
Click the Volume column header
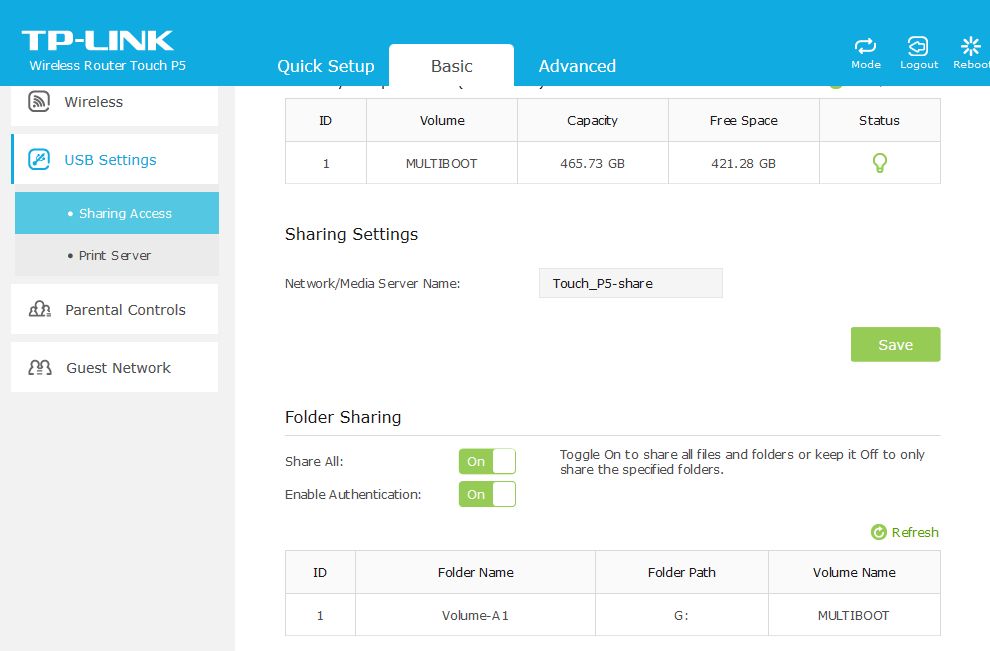(442, 120)
